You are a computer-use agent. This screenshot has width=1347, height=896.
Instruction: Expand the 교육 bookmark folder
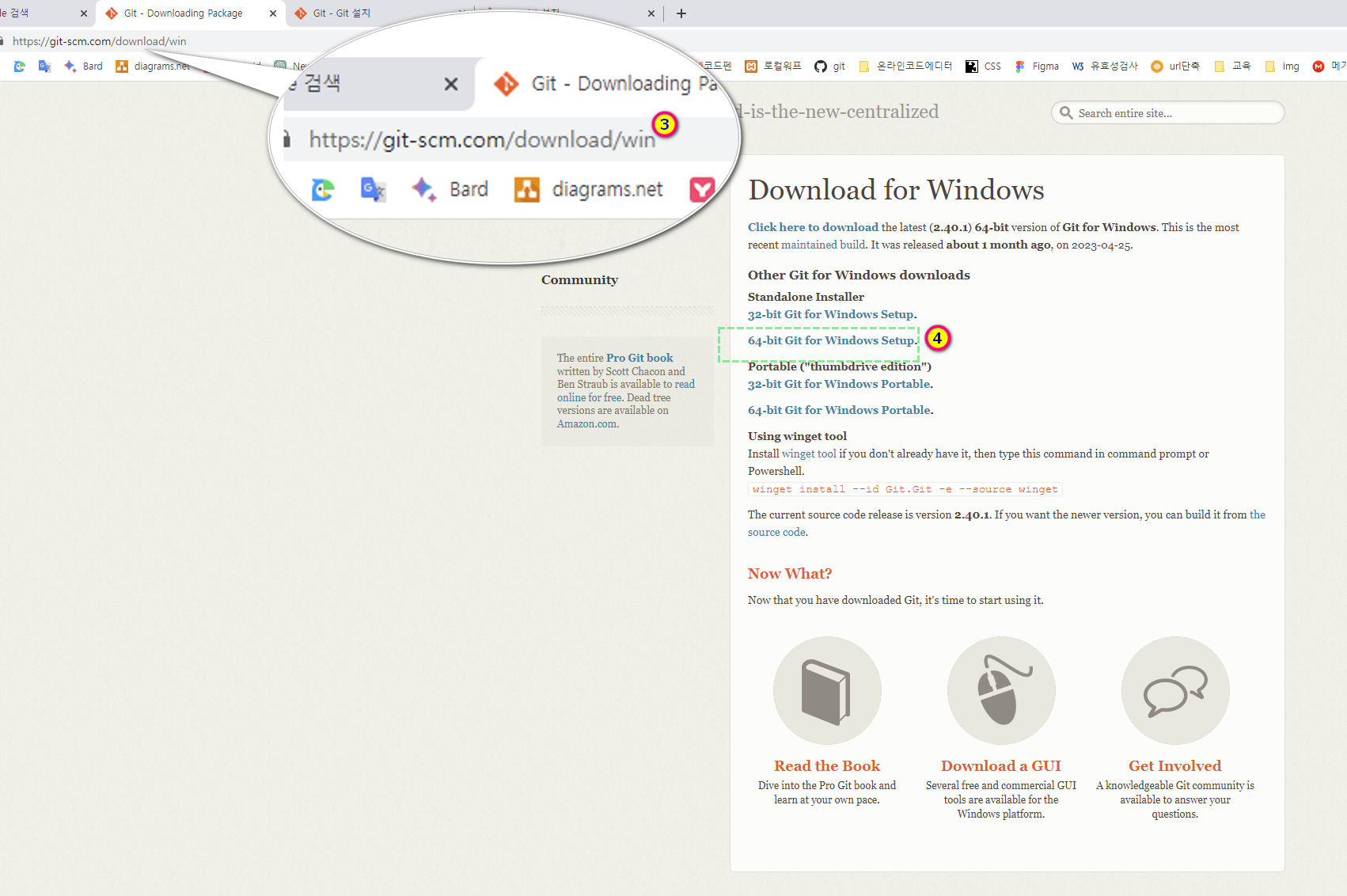(1232, 66)
